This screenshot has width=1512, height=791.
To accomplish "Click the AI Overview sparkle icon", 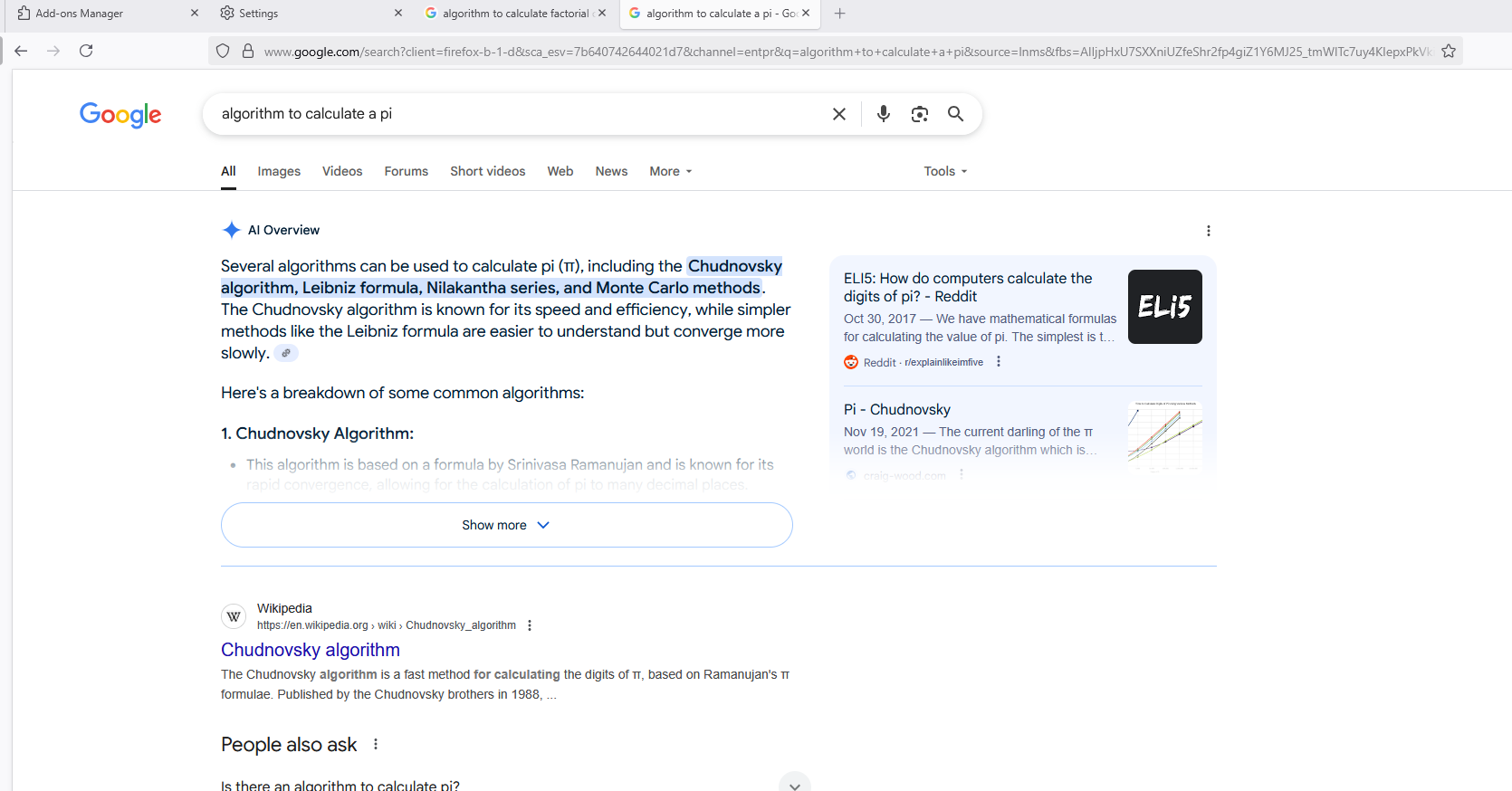I will 232,230.
